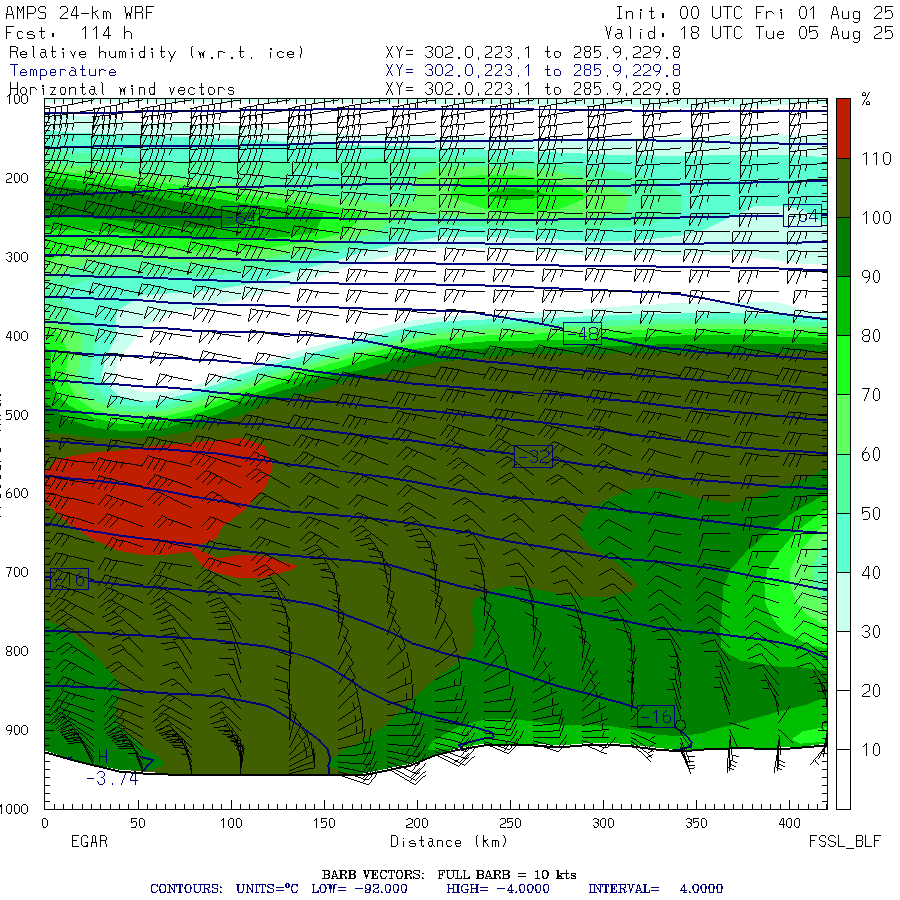Click the "-3.74" high temperature value
This screenshot has width=900, height=900.
coord(112,779)
